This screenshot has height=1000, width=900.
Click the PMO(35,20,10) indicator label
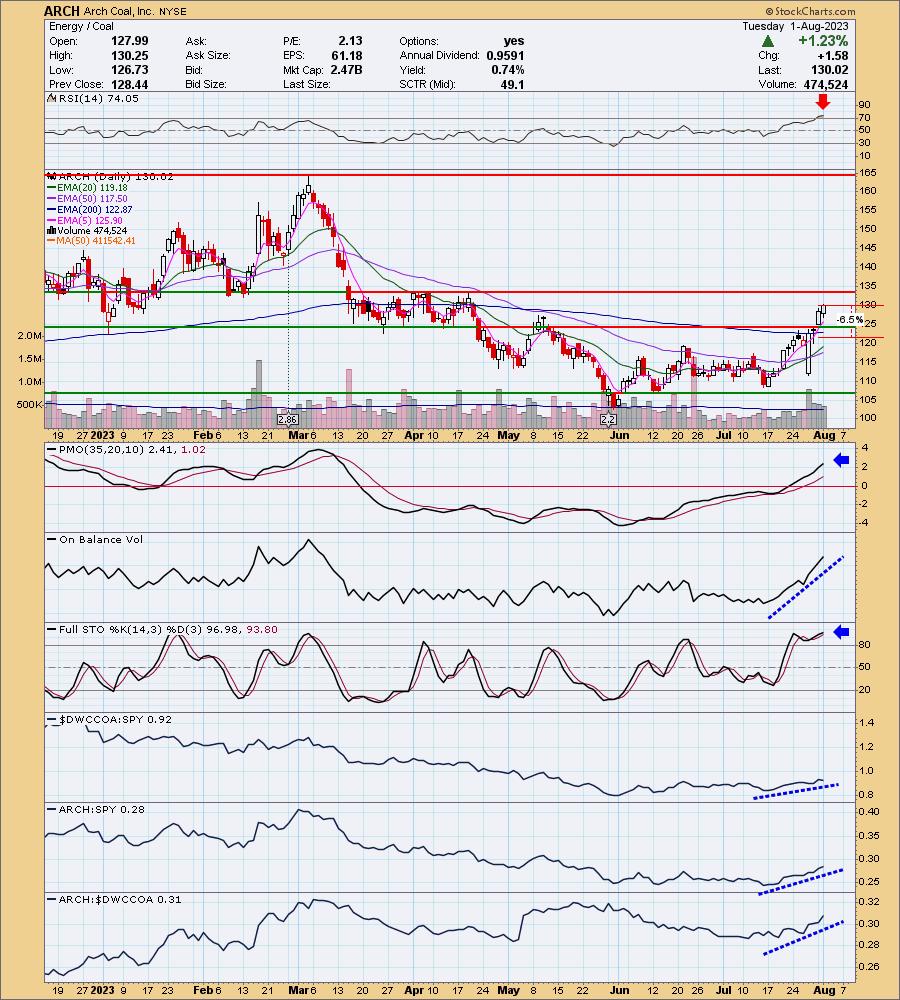(x=126, y=449)
